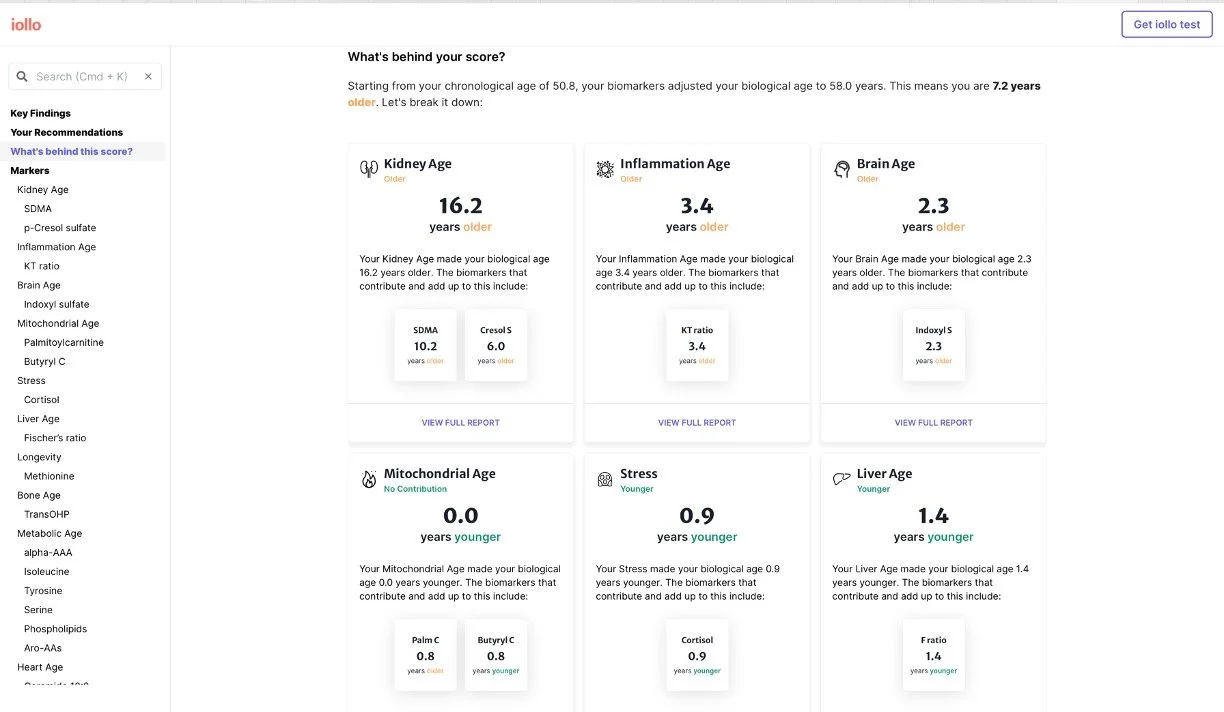Click the Mitochondrial Age flame icon
1224x712 pixels.
coord(368,480)
